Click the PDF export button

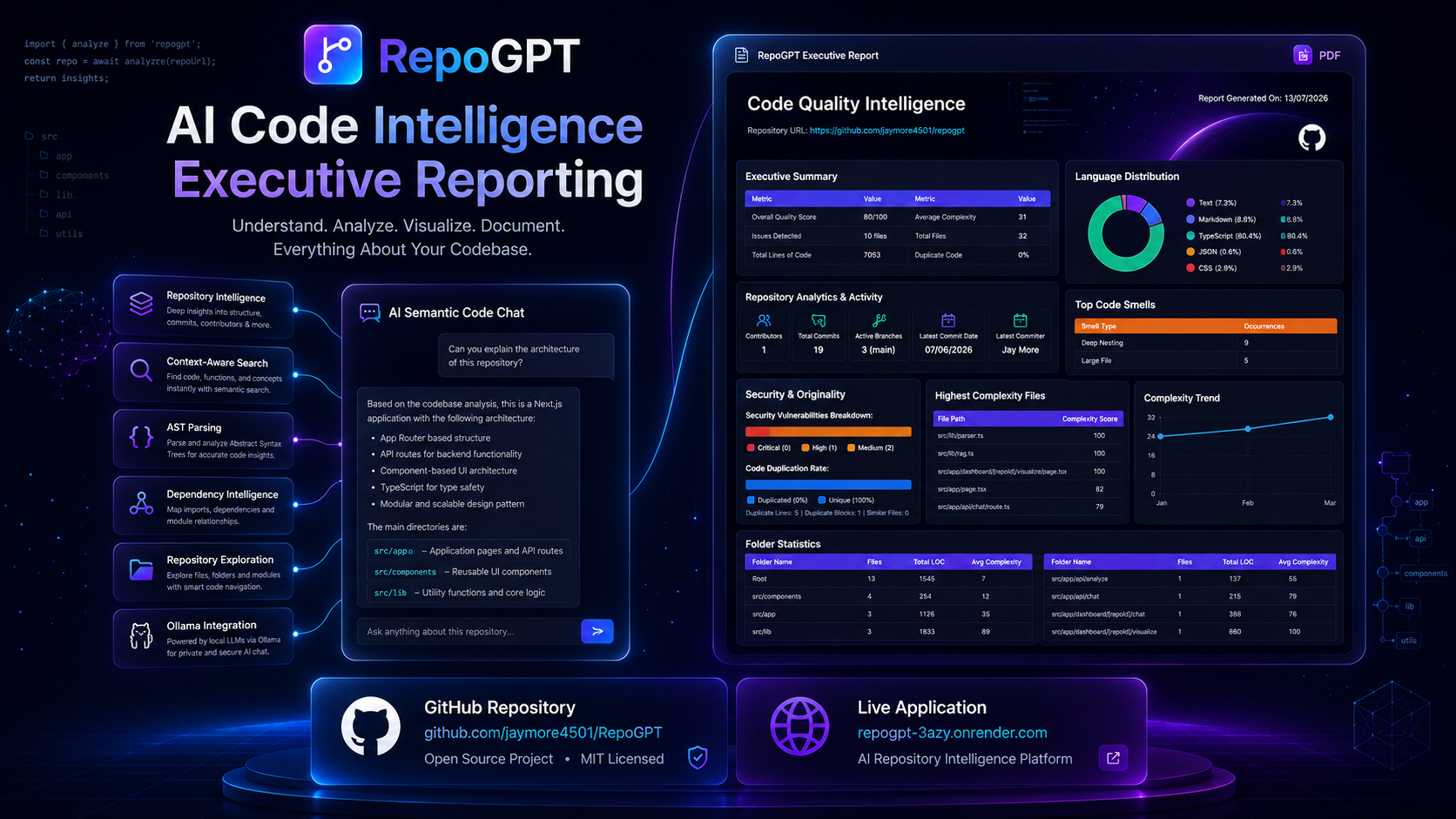(1317, 56)
